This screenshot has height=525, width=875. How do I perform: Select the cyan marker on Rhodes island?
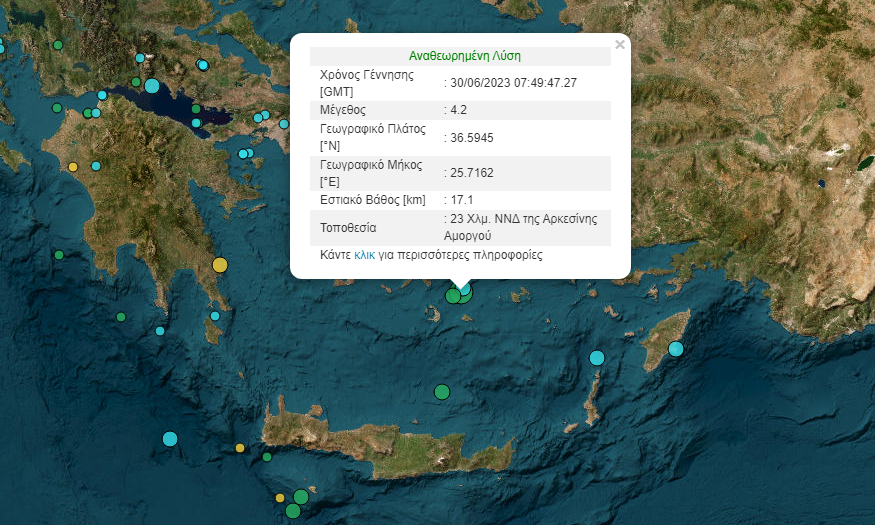(x=676, y=349)
